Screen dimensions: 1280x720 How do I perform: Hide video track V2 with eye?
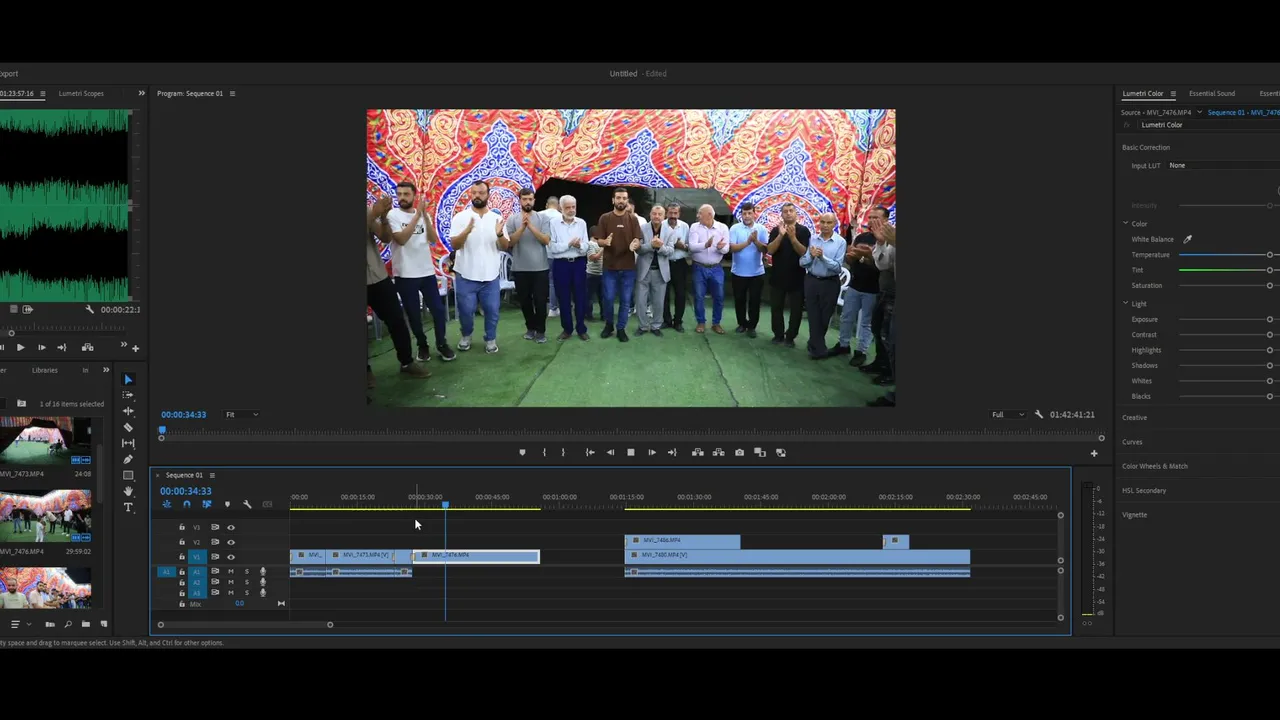(x=231, y=542)
